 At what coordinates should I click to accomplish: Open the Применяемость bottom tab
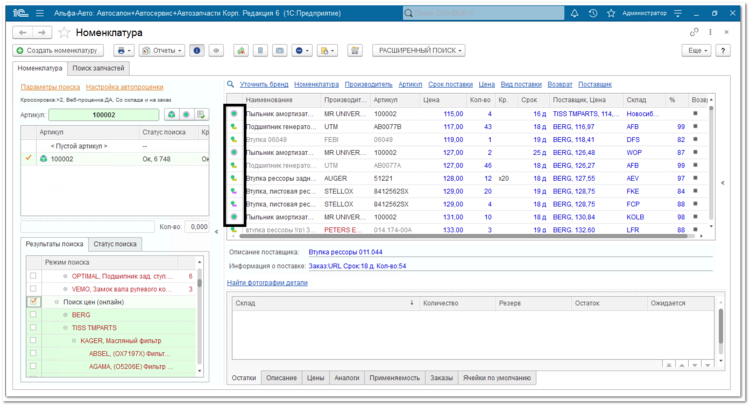395,378
